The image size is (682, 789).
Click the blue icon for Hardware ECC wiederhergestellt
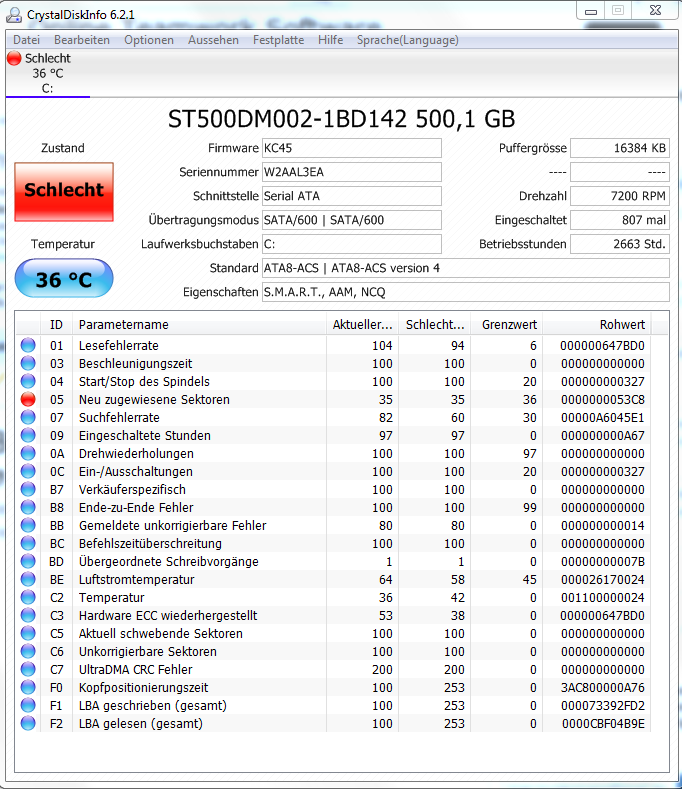(28, 615)
